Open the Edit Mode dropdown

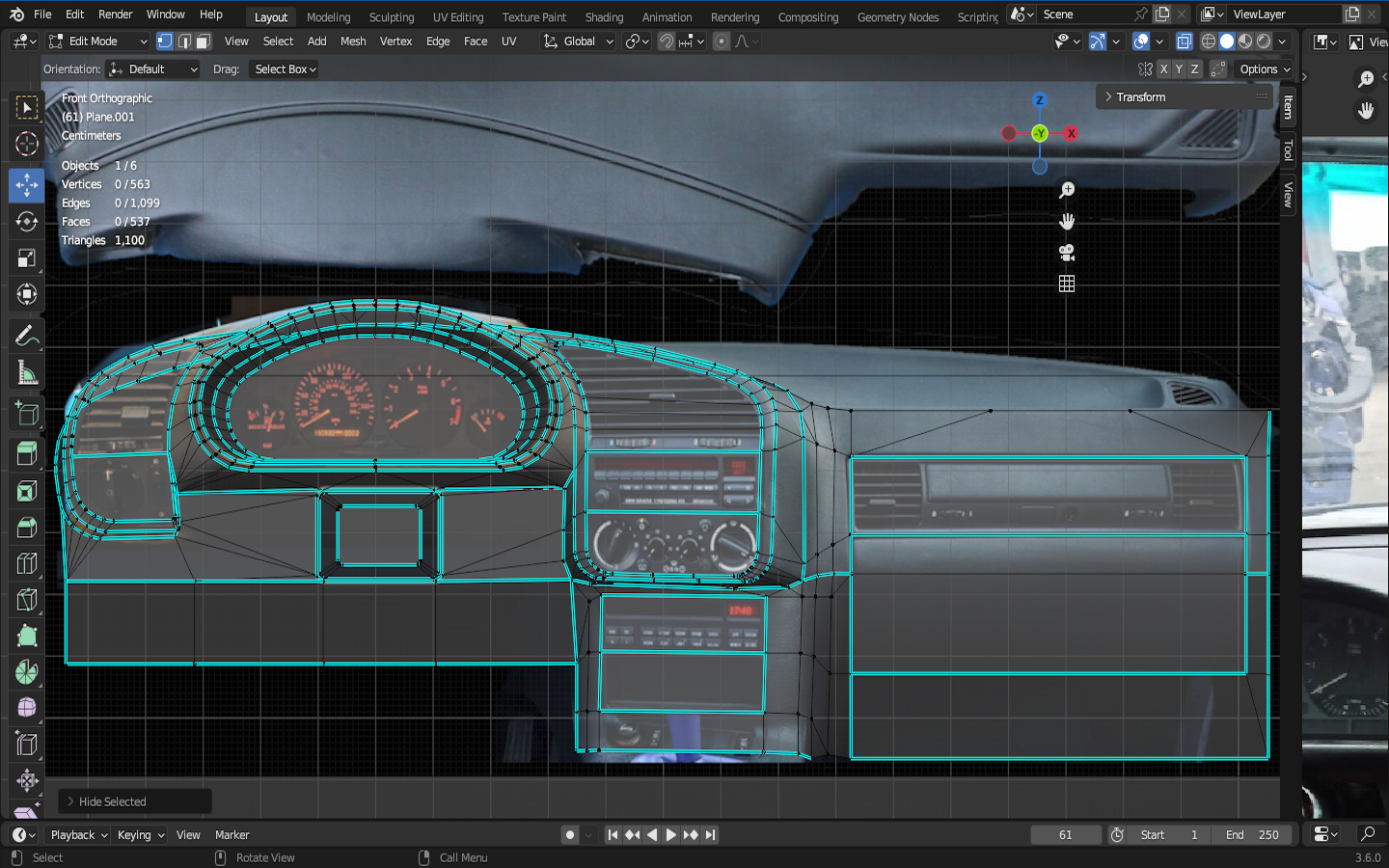97,41
